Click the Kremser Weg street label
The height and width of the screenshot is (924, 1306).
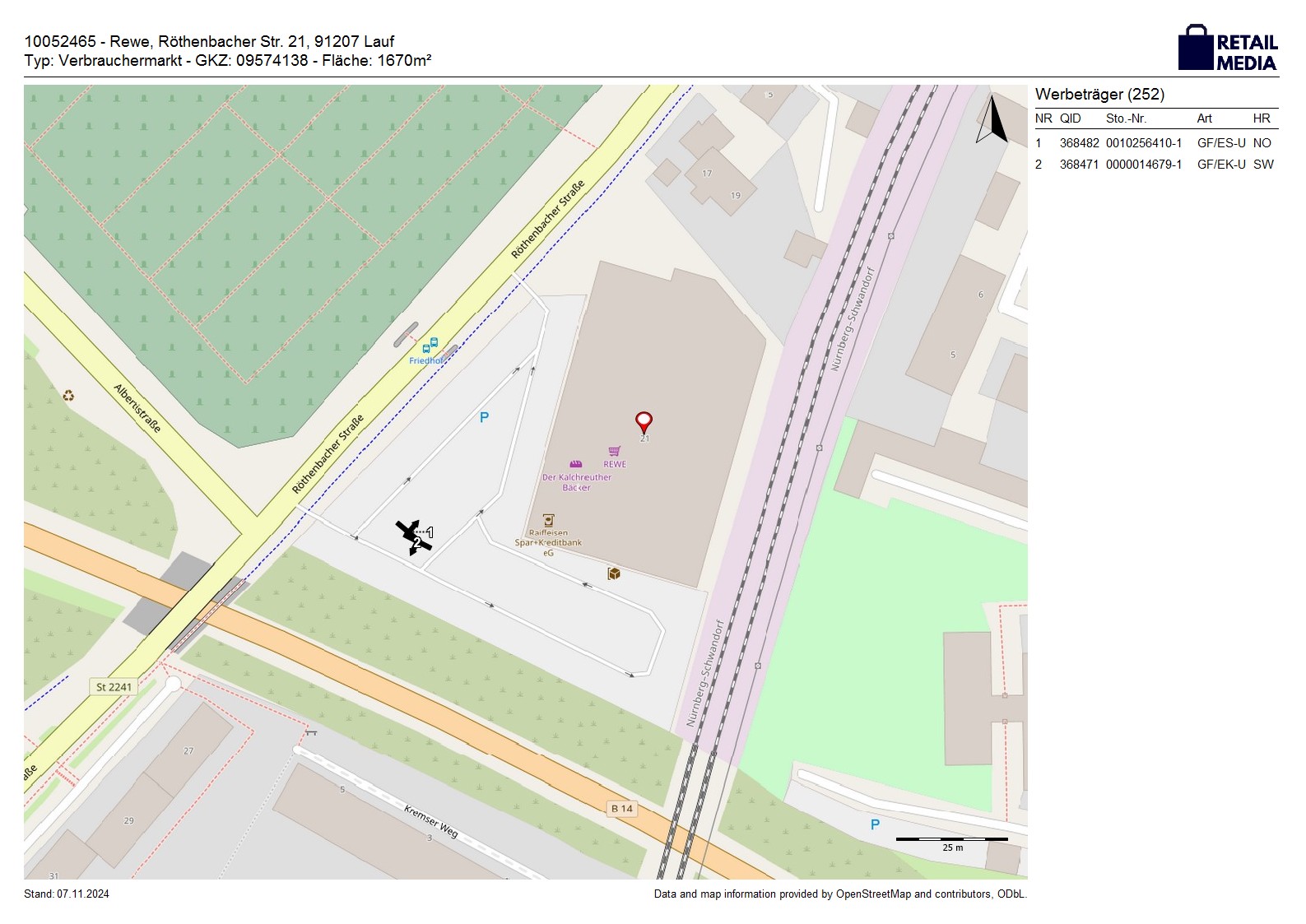tap(430, 821)
